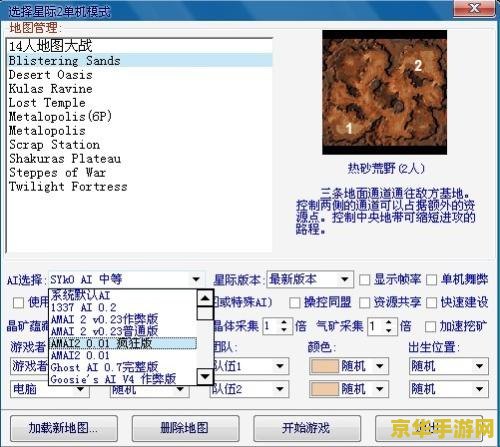Select 1337 AI 0.2 option
Screen dimensions: 500x447
(x=123, y=307)
